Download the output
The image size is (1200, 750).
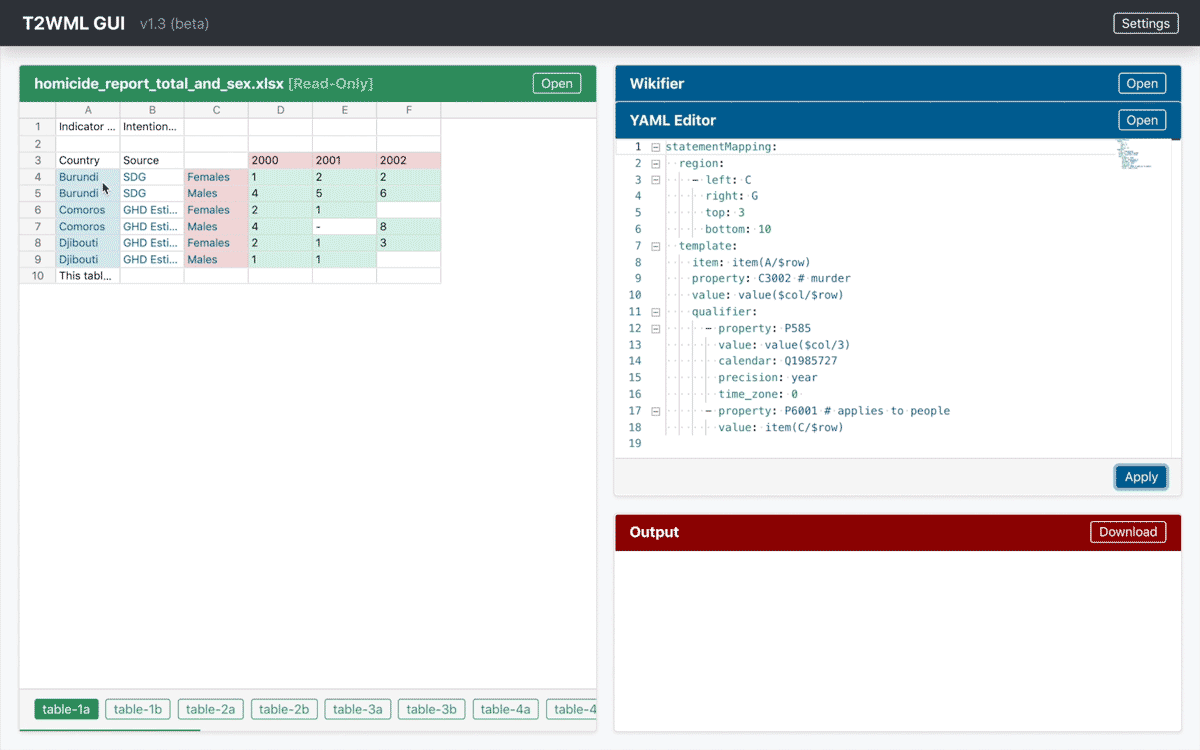(1127, 532)
